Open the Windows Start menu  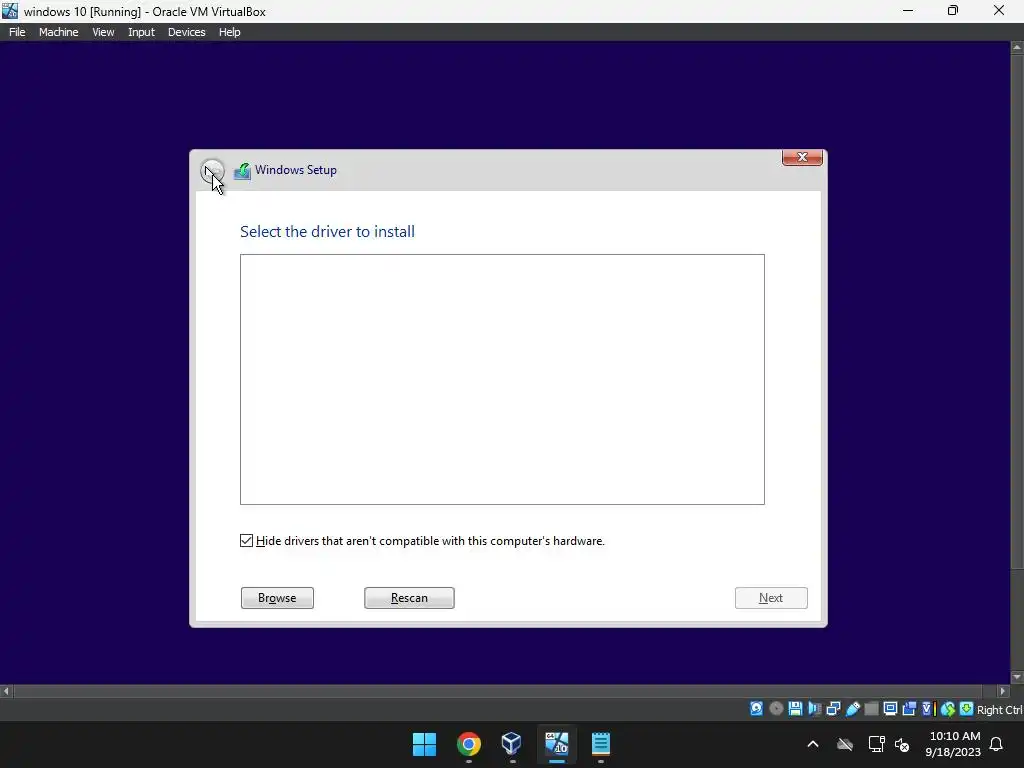(424, 744)
